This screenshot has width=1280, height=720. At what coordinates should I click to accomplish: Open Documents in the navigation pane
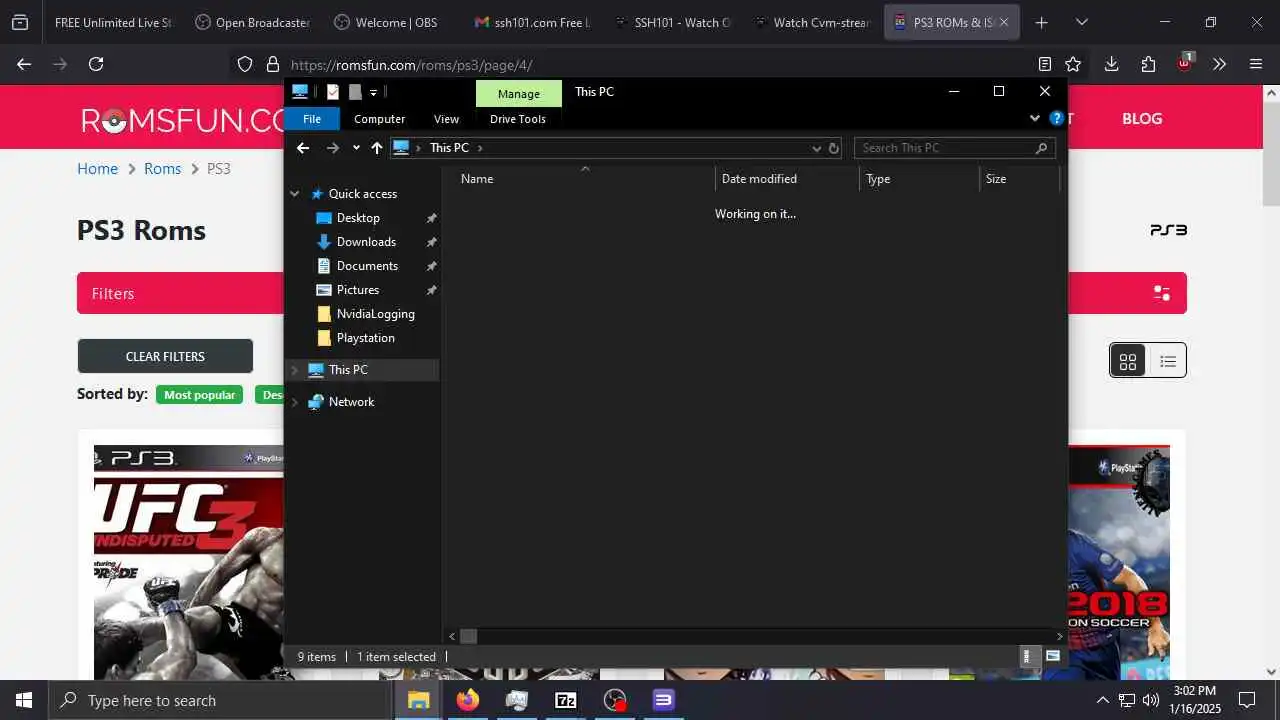pos(367,266)
